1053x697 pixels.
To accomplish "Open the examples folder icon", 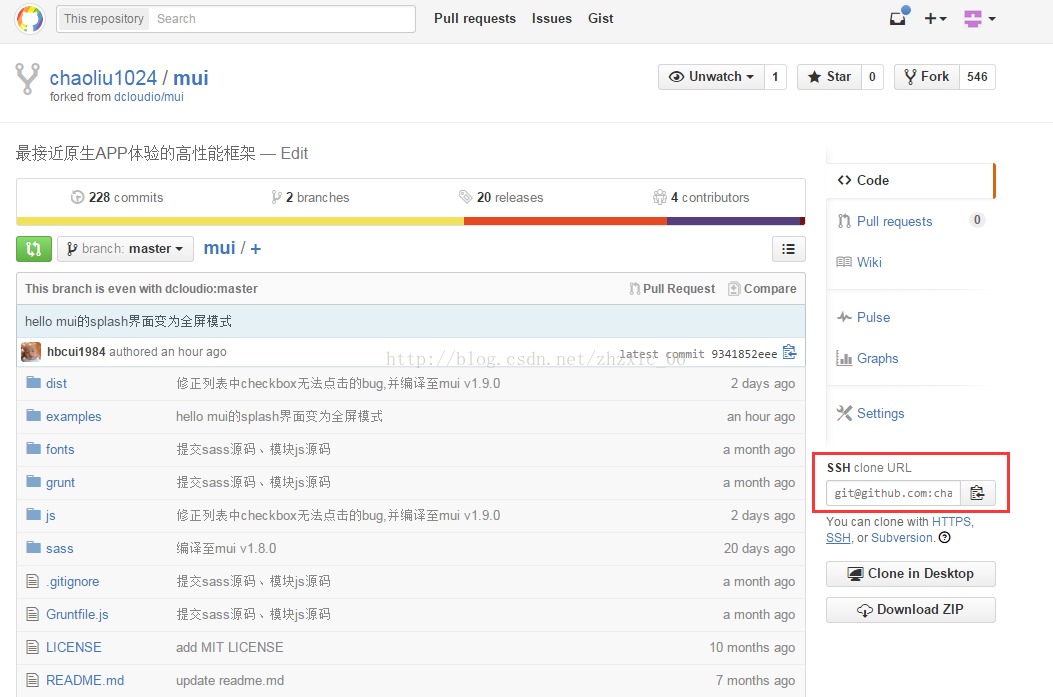I will [34, 416].
